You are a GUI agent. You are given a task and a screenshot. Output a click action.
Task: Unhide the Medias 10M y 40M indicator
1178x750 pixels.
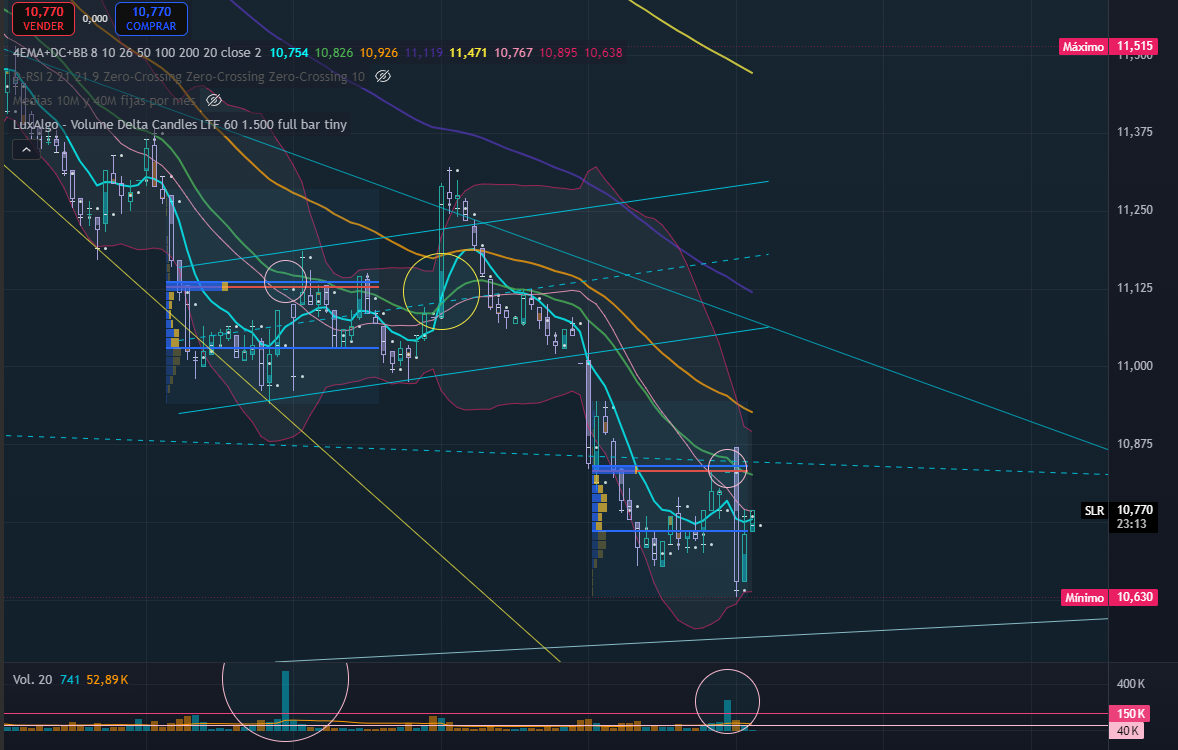(x=214, y=101)
